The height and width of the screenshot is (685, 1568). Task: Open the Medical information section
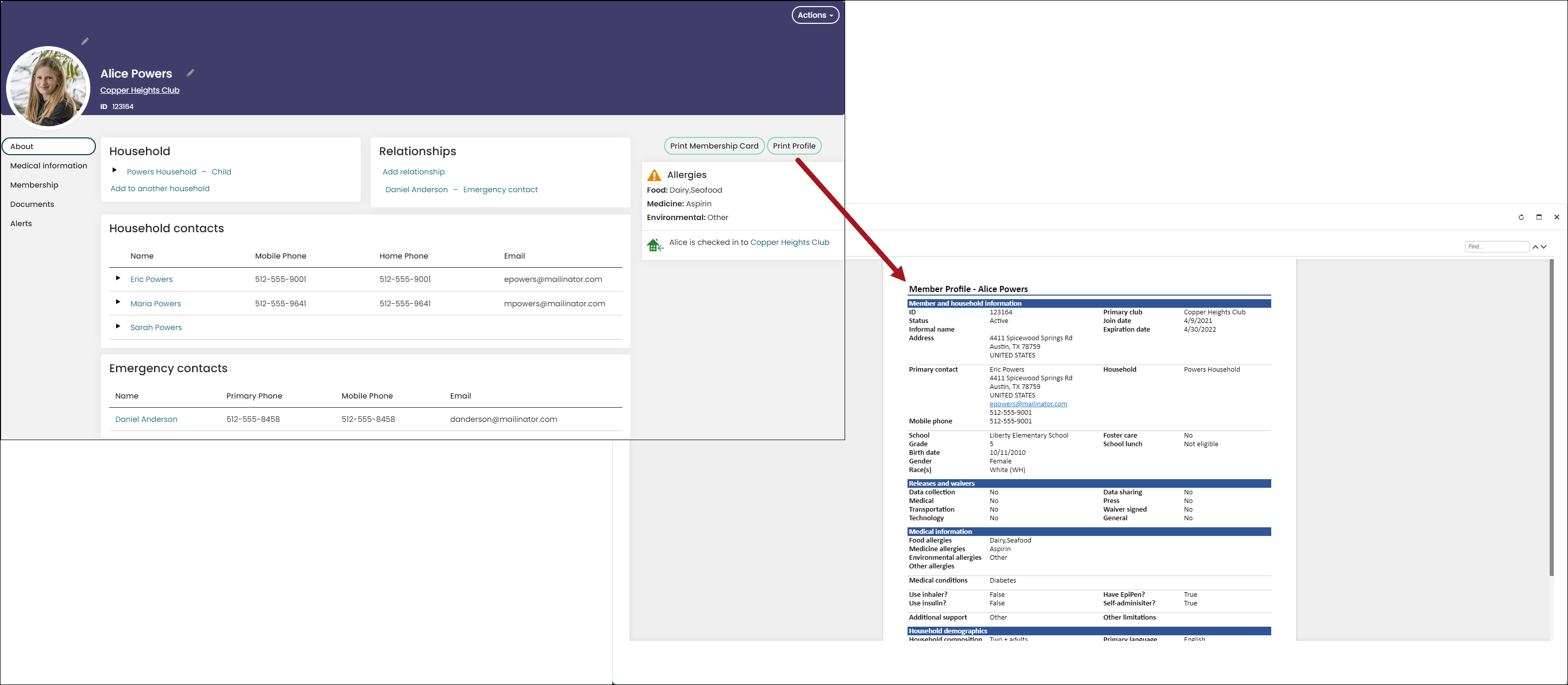(x=49, y=165)
